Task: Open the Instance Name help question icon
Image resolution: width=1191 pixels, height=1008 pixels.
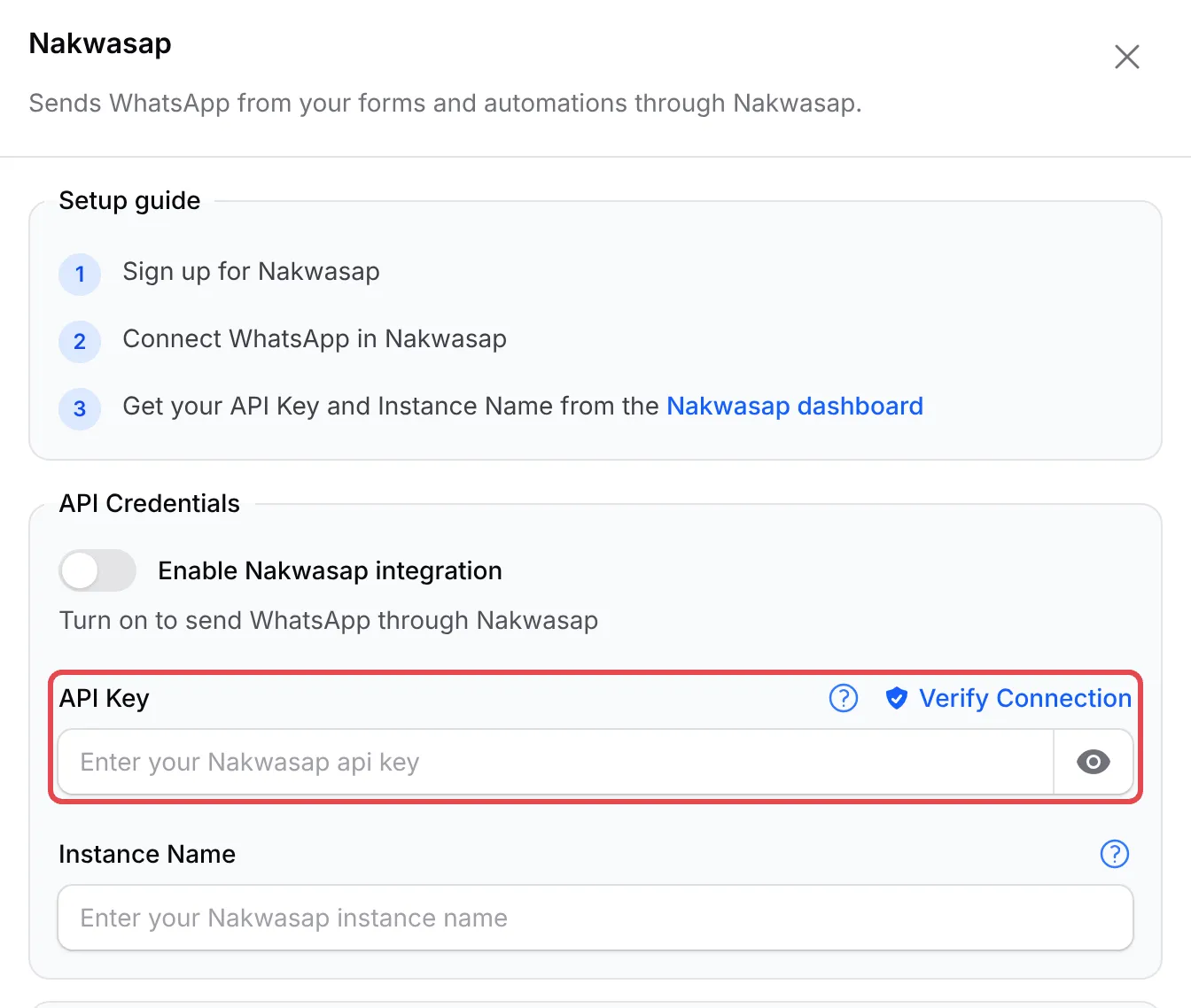Action: click(1115, 854)
